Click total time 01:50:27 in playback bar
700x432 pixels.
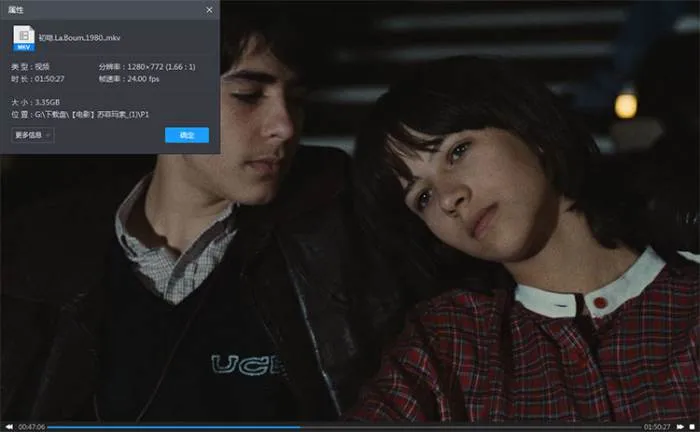click(x=657, y=427)
